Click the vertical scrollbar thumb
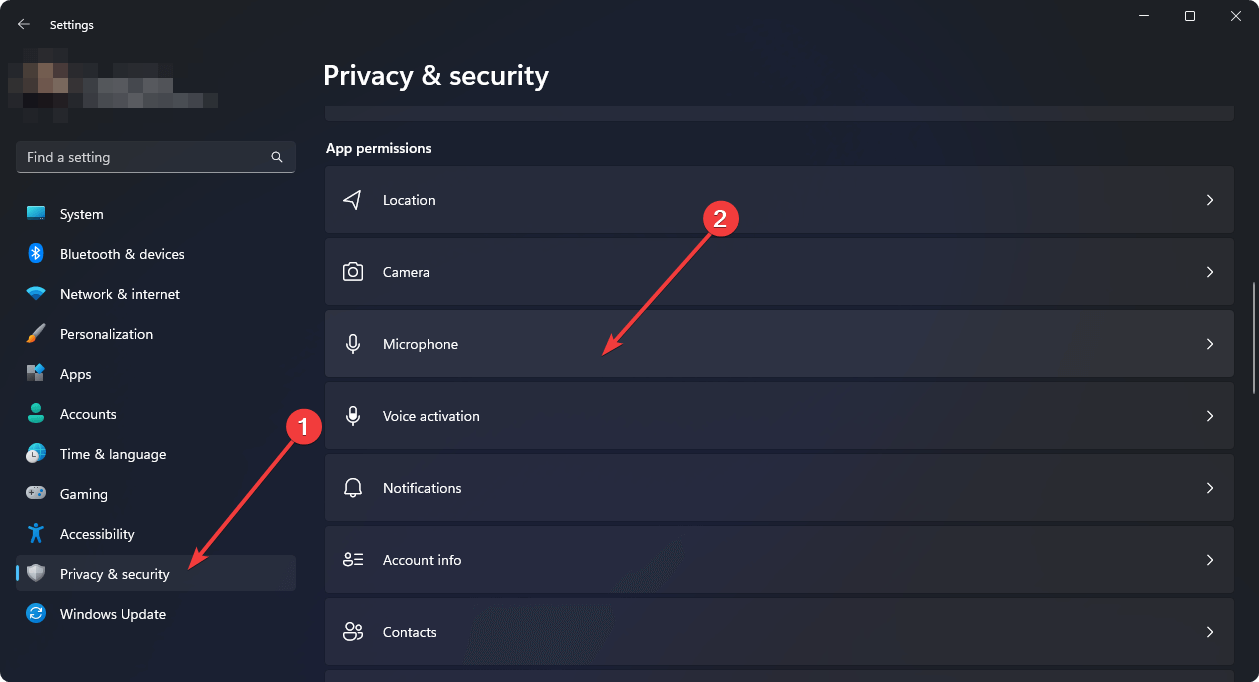Screen dimensions: 1259x682 click(1253, 339)
